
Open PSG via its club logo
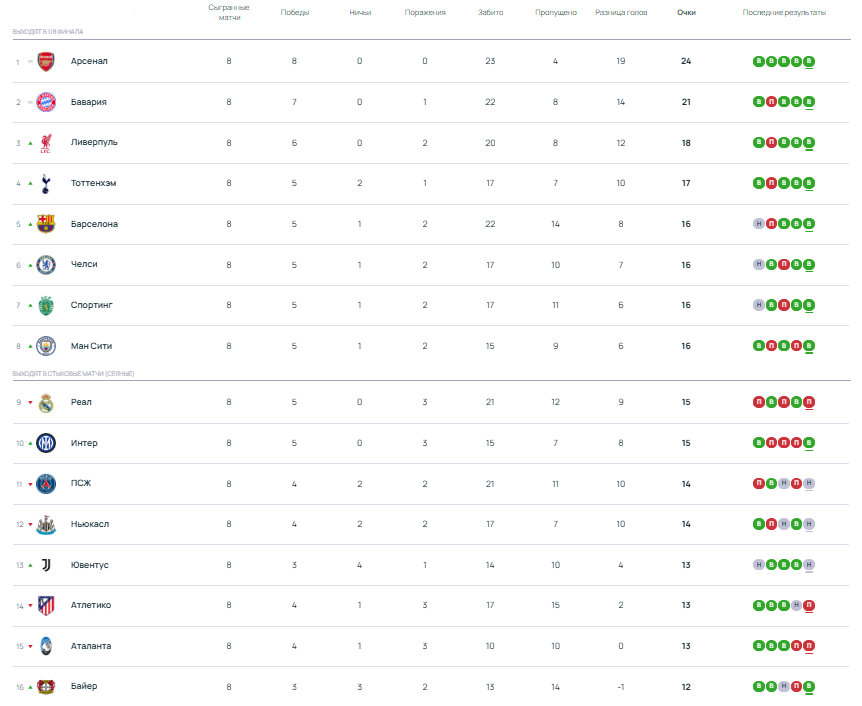(x=46, y=484)
